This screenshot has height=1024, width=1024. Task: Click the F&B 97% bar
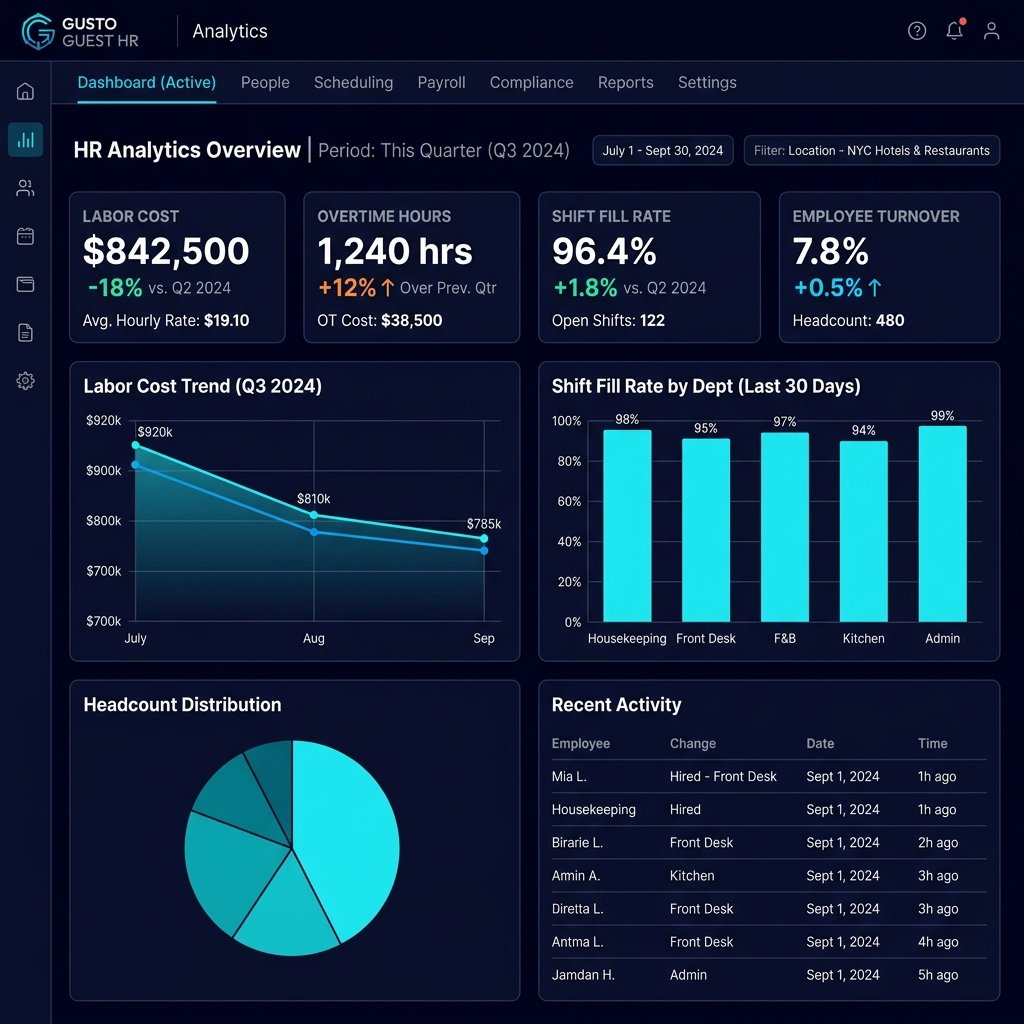point(785,527)
